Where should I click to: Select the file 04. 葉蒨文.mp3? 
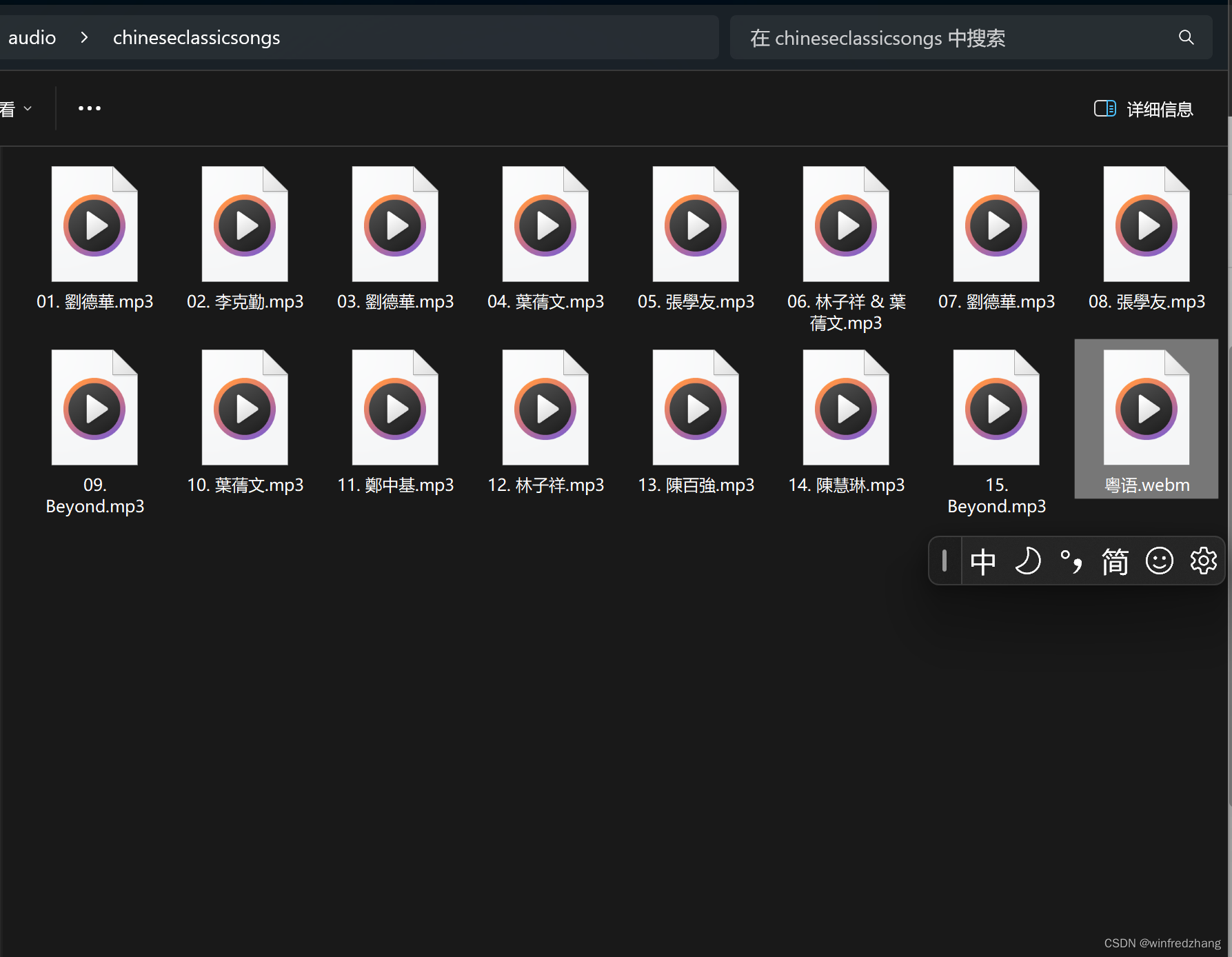(545, 239)
